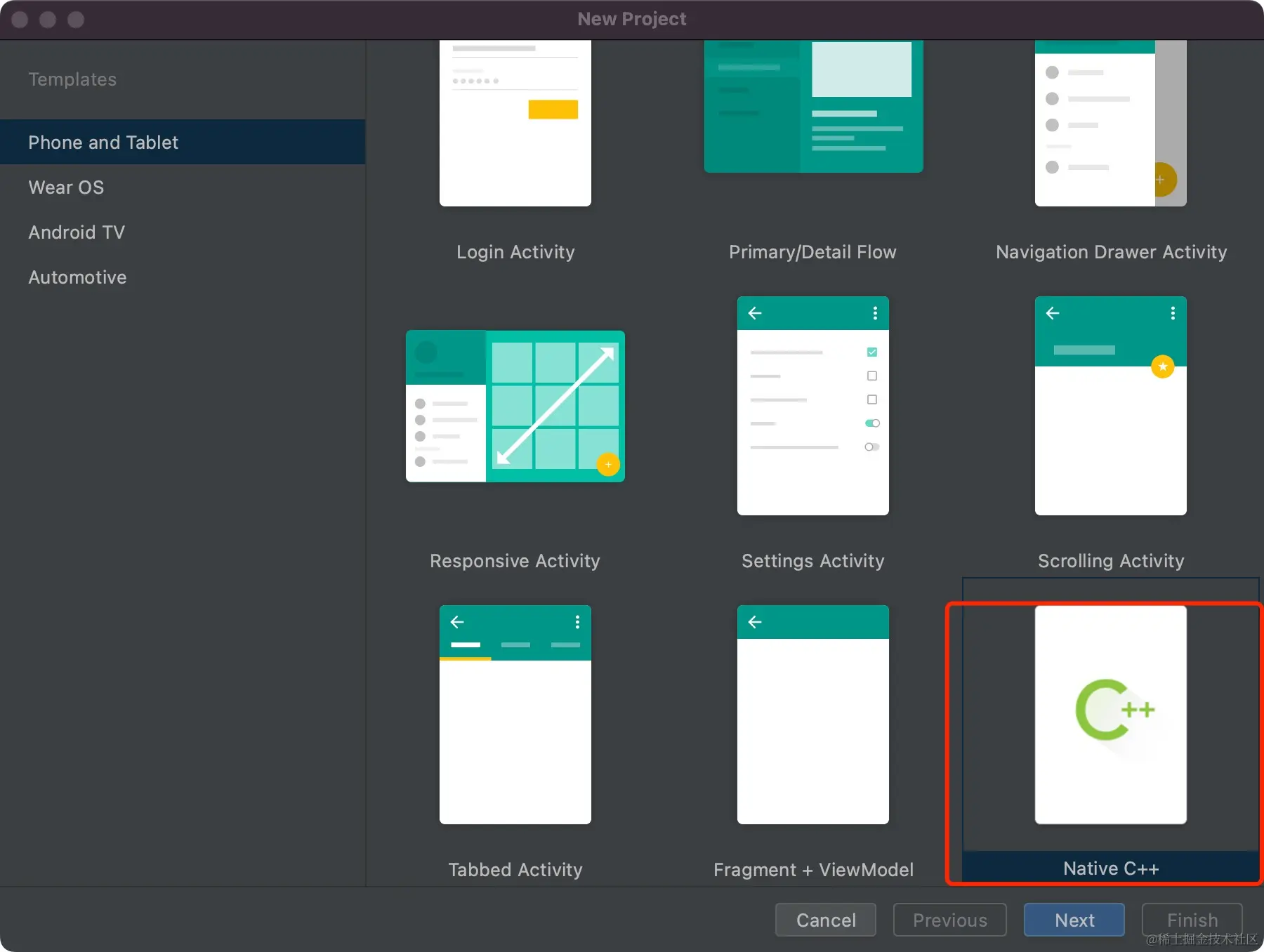Click the "Native C++" label text
This screenshot has width=1264, height=952.
tap(1111, 868)
